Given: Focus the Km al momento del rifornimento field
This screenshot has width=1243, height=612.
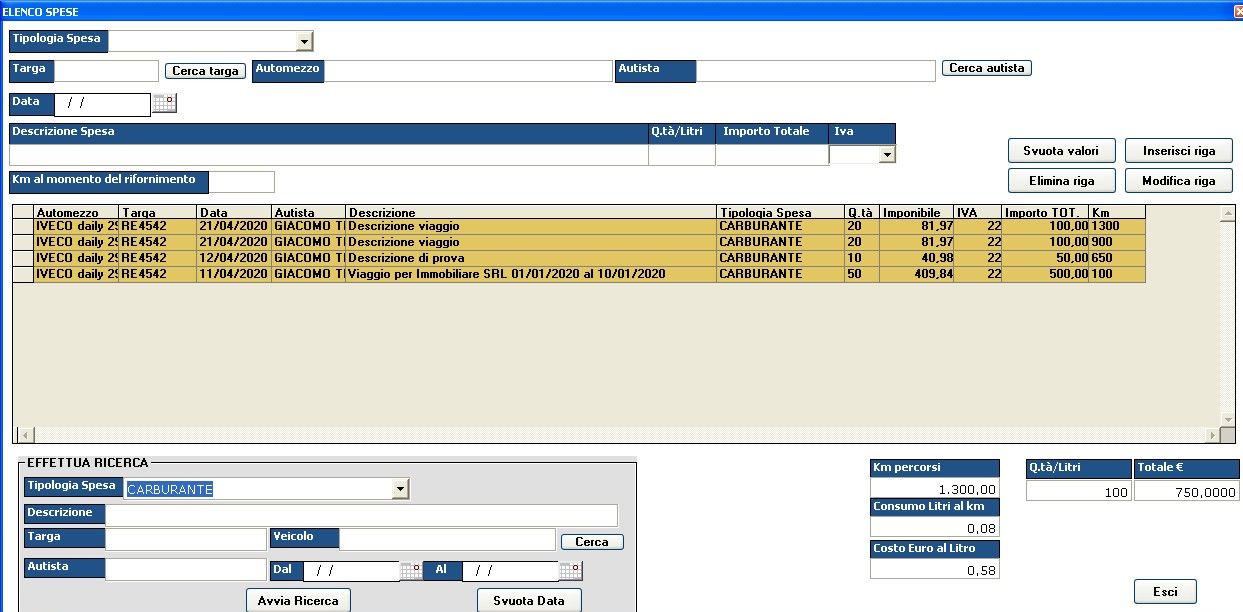Looking at the screenshot, I should point(241,182).
